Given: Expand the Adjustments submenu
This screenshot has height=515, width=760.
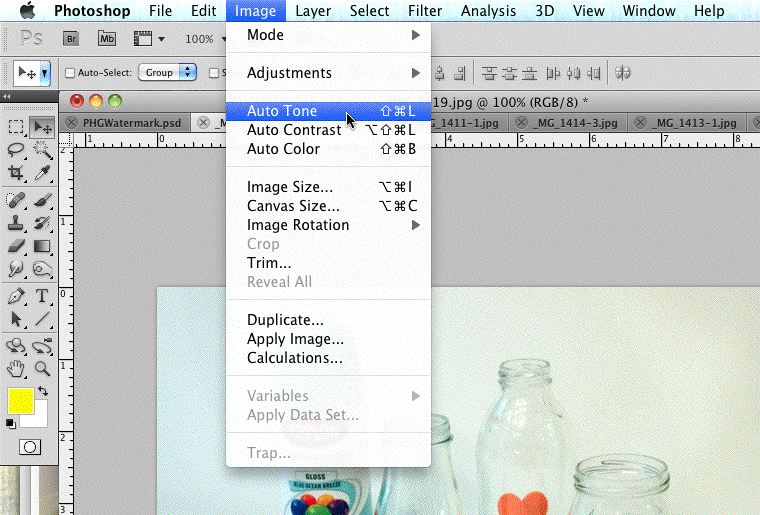Looking at the screenshot, I should (x=329, y=73).
